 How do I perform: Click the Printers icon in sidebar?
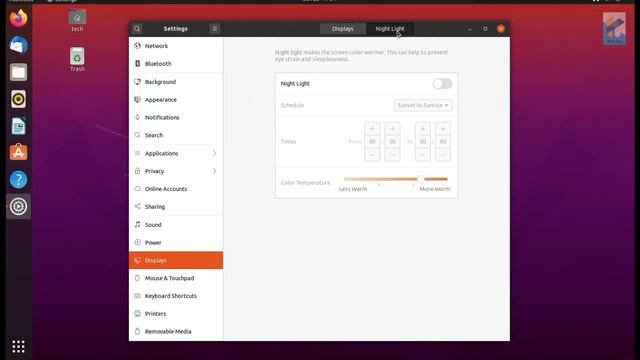click(138, 313)
